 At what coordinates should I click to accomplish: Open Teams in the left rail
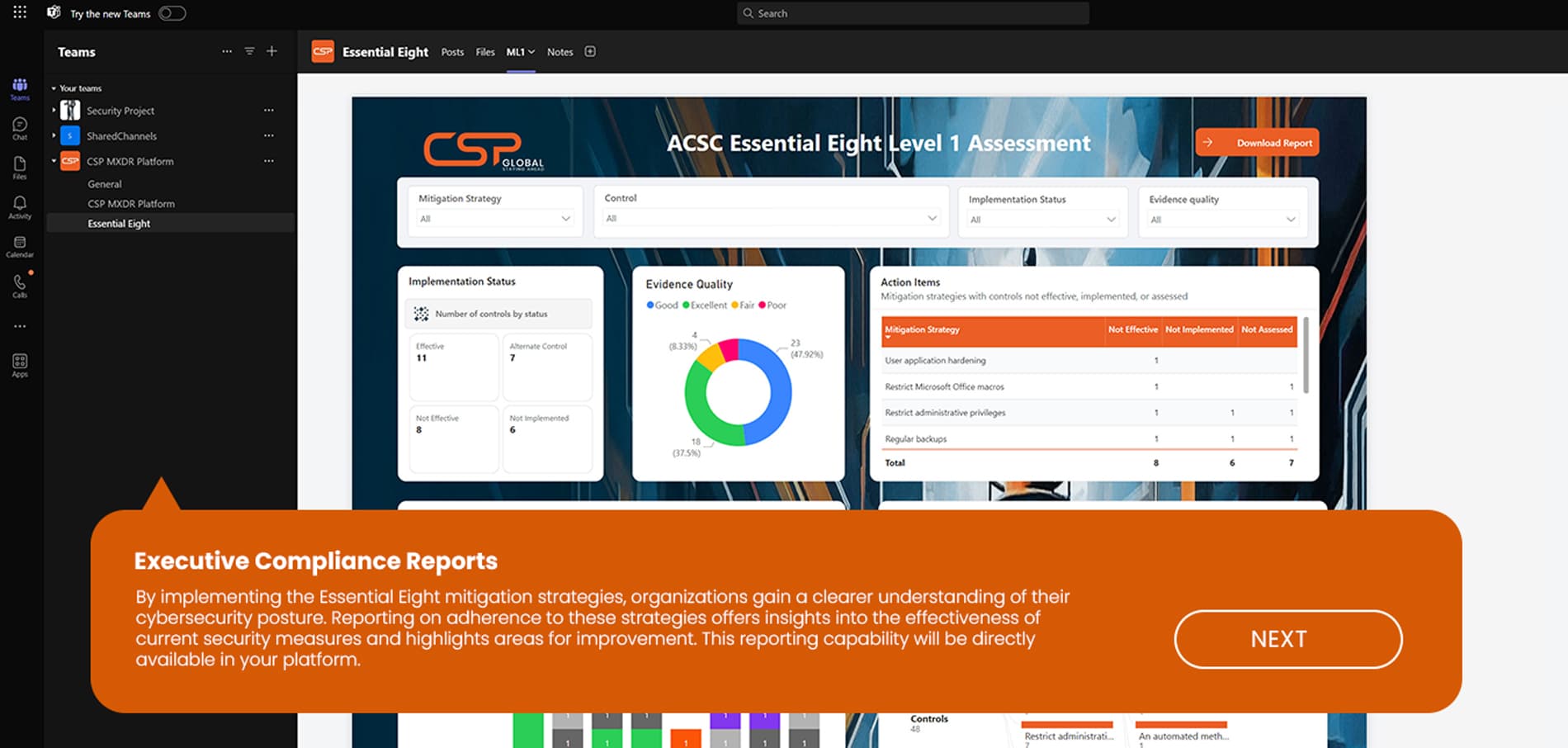20,89
